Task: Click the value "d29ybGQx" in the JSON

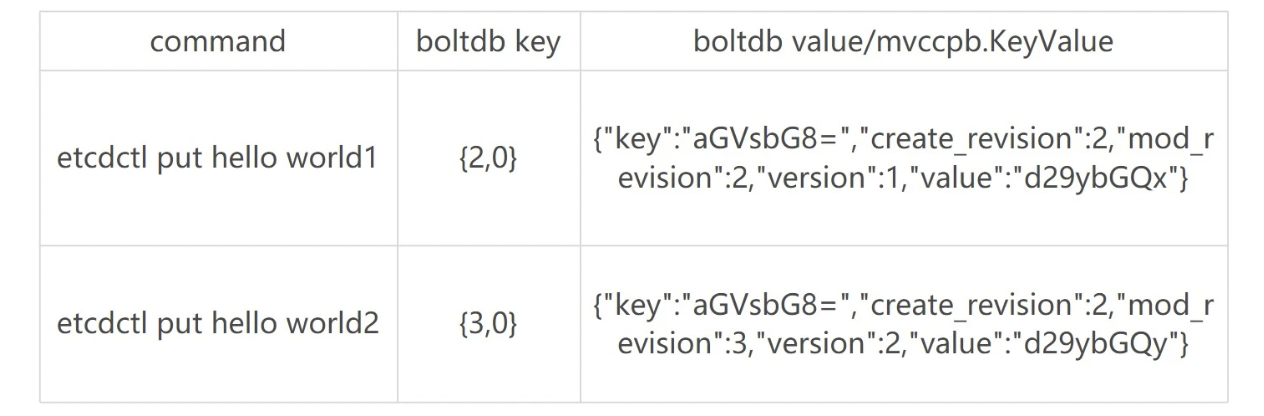Action: click(1098, 178)
